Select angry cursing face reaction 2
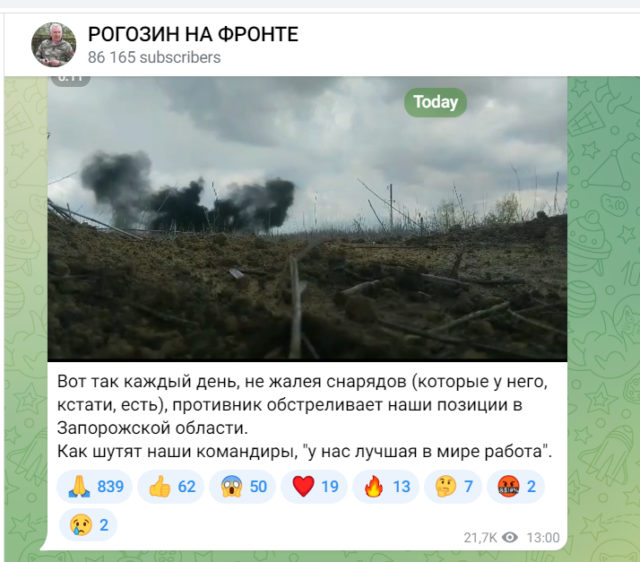 pyautogui.click(x=516, y=486)
